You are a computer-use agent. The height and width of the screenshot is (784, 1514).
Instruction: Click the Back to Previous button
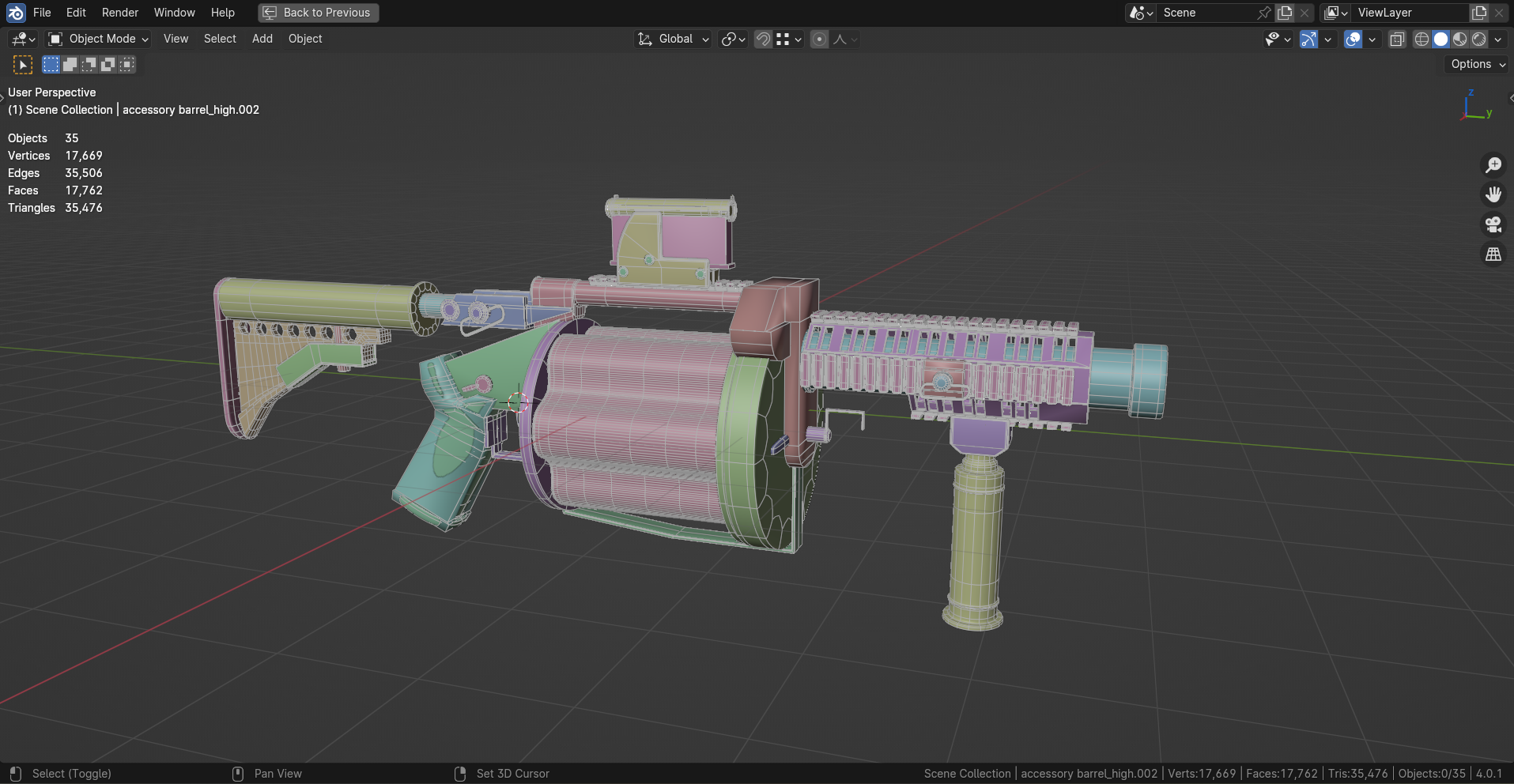pyautogui.click(x=318, y=13)
